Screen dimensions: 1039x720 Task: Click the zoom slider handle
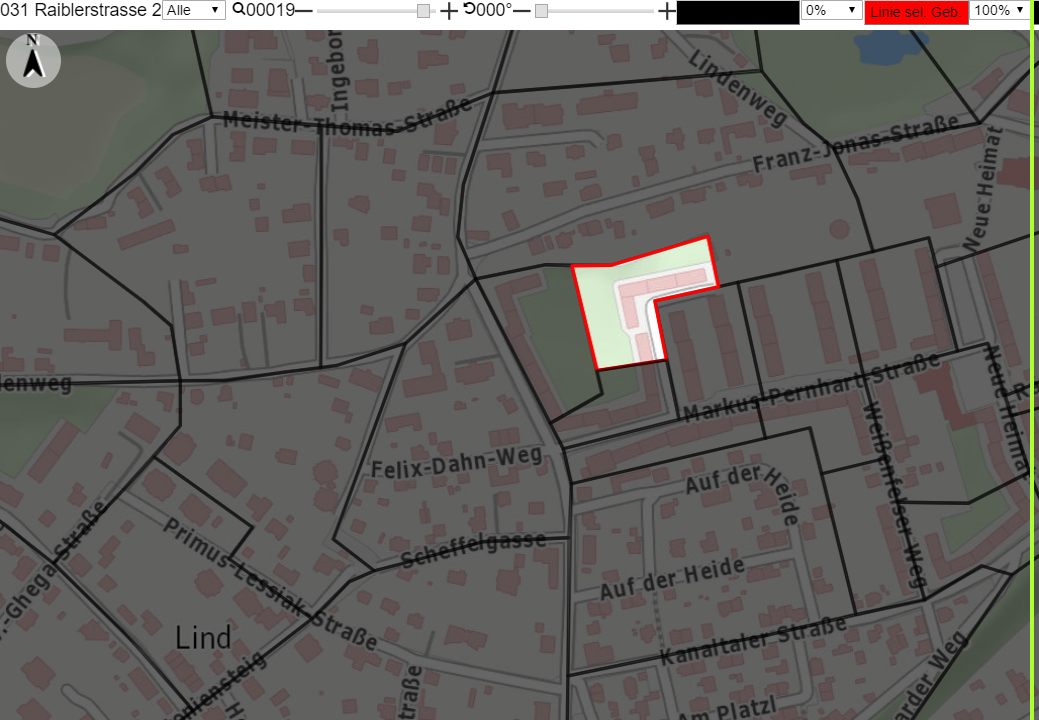(423, 11)
